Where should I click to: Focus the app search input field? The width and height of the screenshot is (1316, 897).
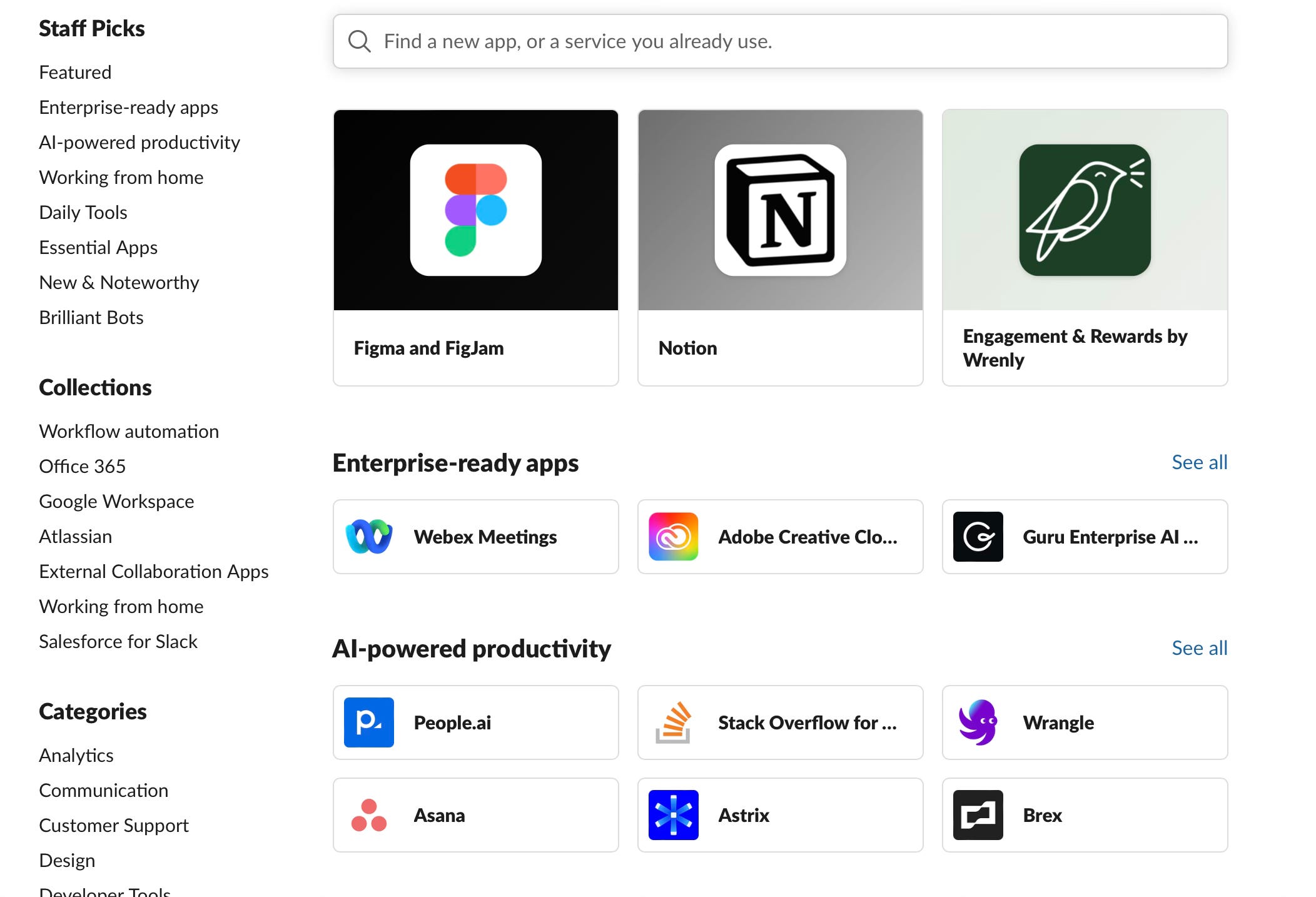pos(781,41)
